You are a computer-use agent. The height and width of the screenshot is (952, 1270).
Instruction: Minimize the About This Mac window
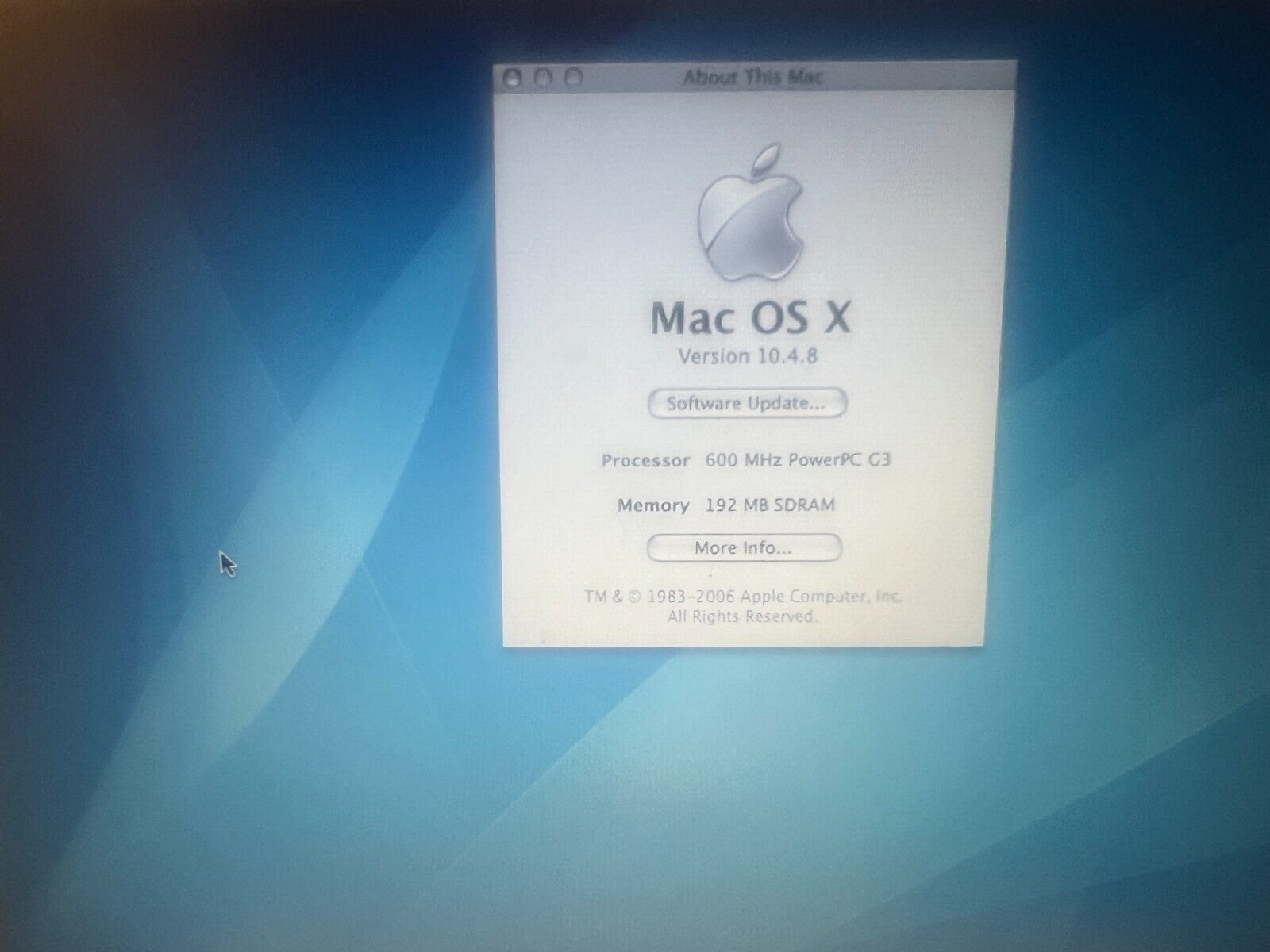point(543,78)
